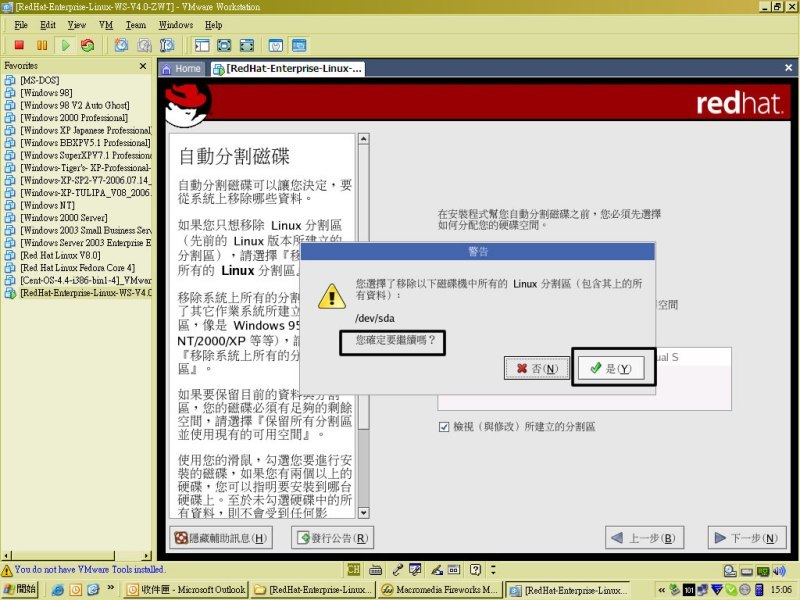Switch to Full Screen mode icon
800x600 pixels.
tap(247, 45)
